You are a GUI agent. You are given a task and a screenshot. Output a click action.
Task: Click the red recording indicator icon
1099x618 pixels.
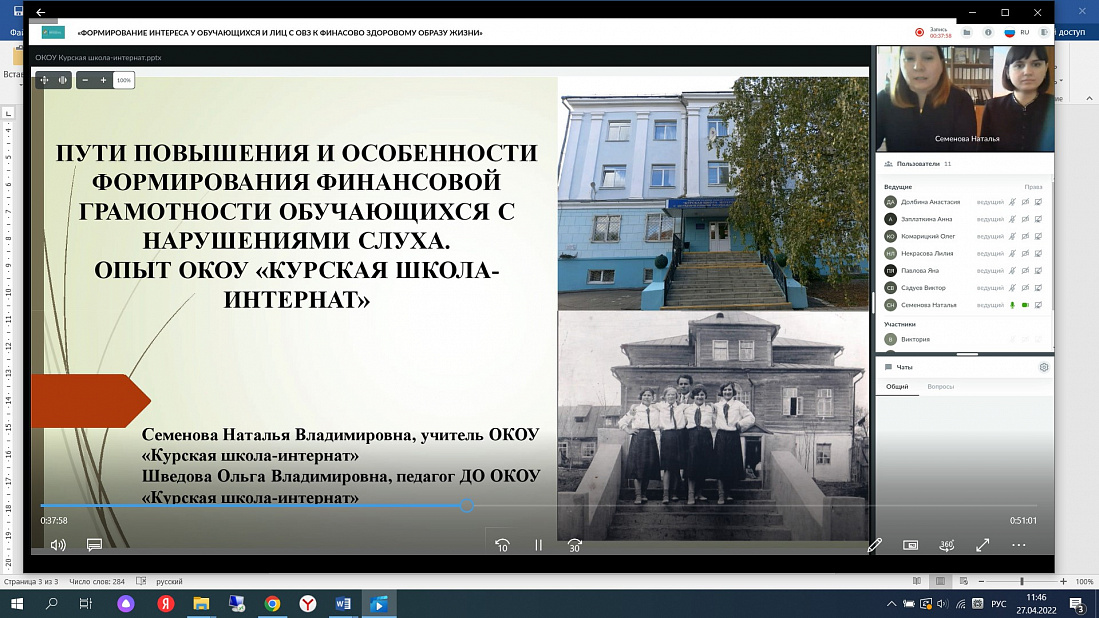919,32
